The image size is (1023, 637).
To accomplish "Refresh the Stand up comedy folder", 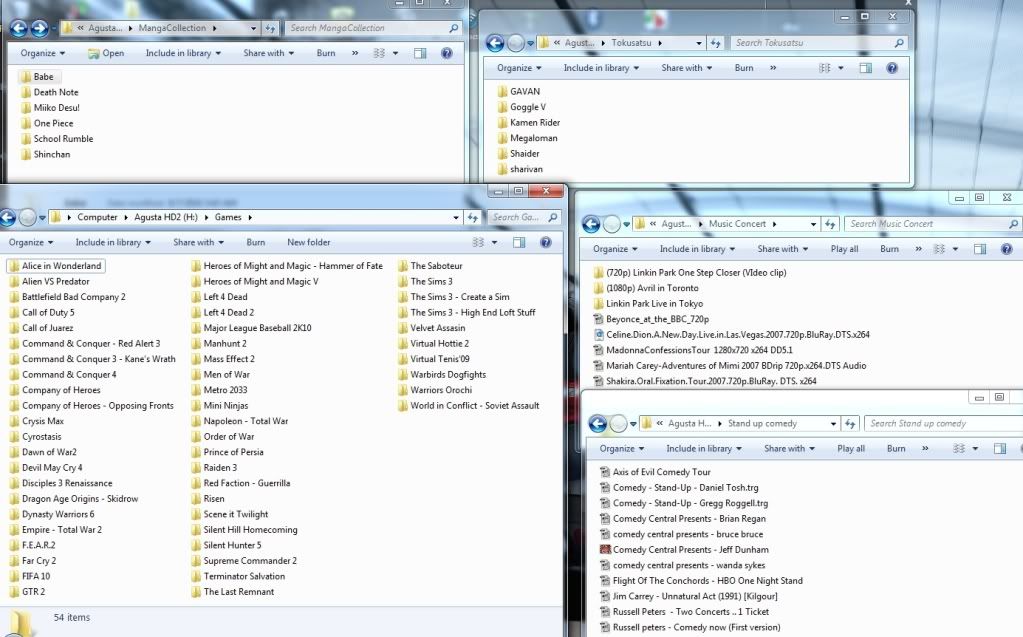I will [x=850, y=424].
